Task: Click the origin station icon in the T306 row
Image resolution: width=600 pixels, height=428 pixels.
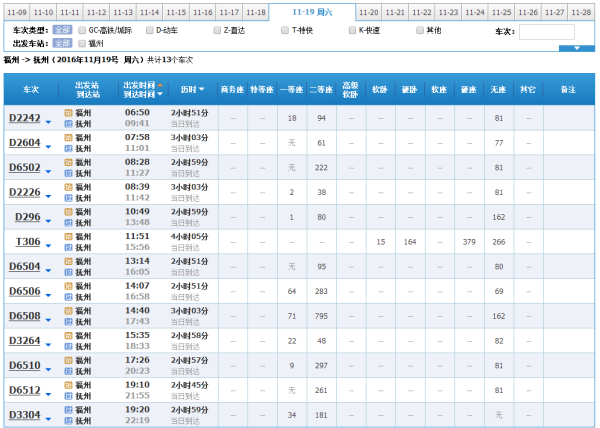Action: (69, 236)
